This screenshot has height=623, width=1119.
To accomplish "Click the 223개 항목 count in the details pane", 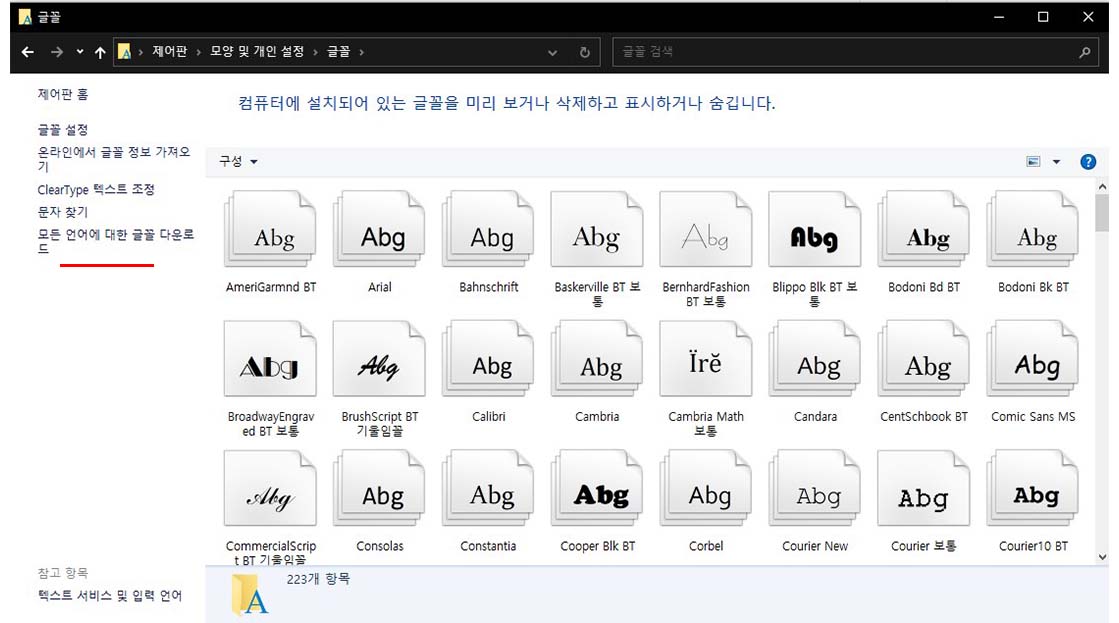I will 318,579.
